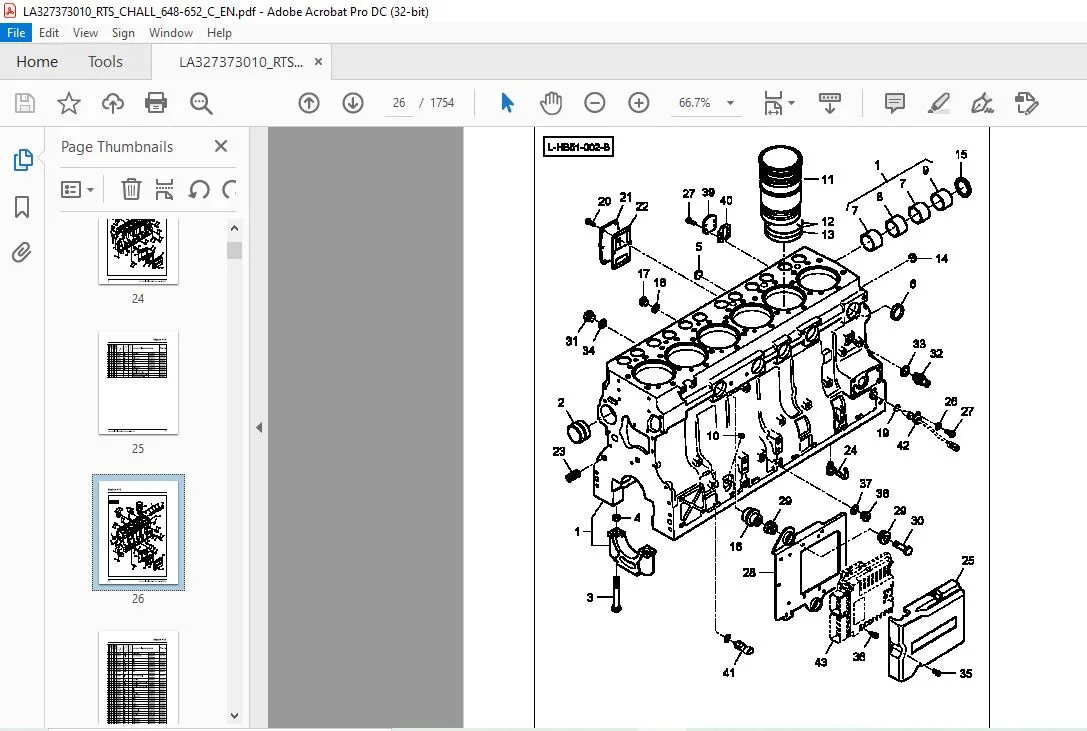The width and height of the screenshot is (1087, 731).
Task: Open the Page Thumbnails pane icon
Action: pyautogui.click(x=23, y=160)
